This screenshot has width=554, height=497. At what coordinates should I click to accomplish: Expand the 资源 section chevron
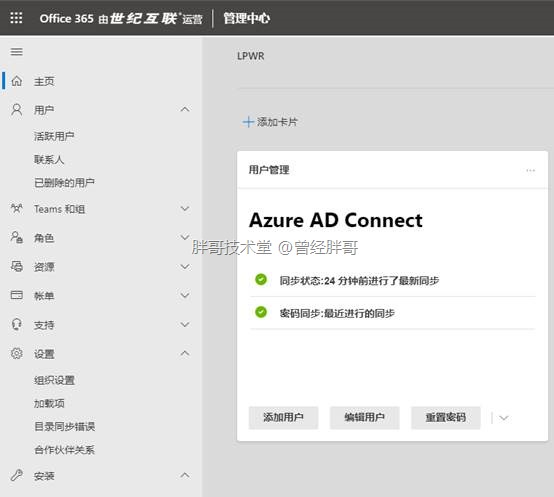click(x=185, y=266)
